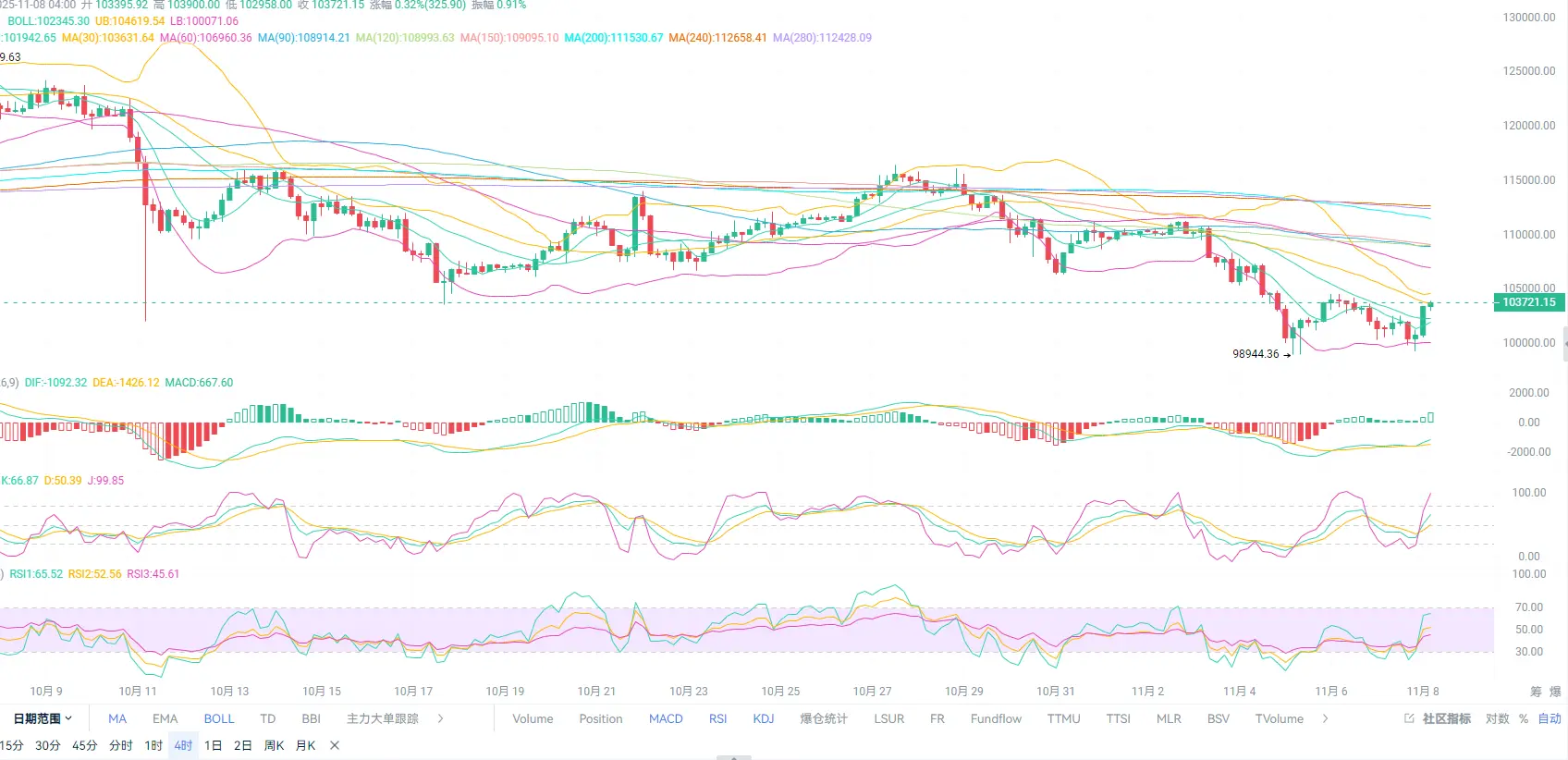This screenshot has height=760, width=1568.
Task: Toggle the TVolume sub-indicator
Action: point(1280,718)
